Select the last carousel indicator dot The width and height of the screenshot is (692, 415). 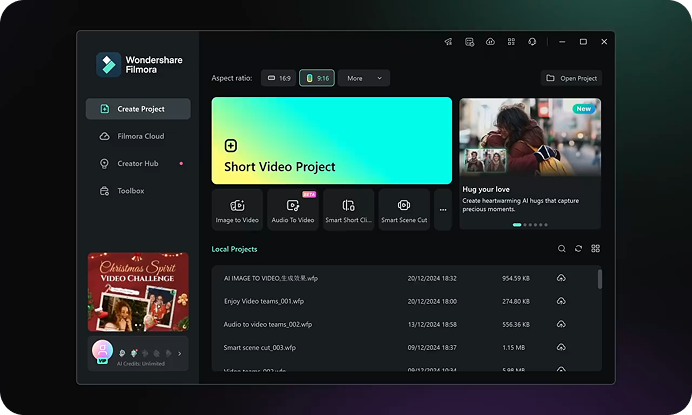click(546, 225)
